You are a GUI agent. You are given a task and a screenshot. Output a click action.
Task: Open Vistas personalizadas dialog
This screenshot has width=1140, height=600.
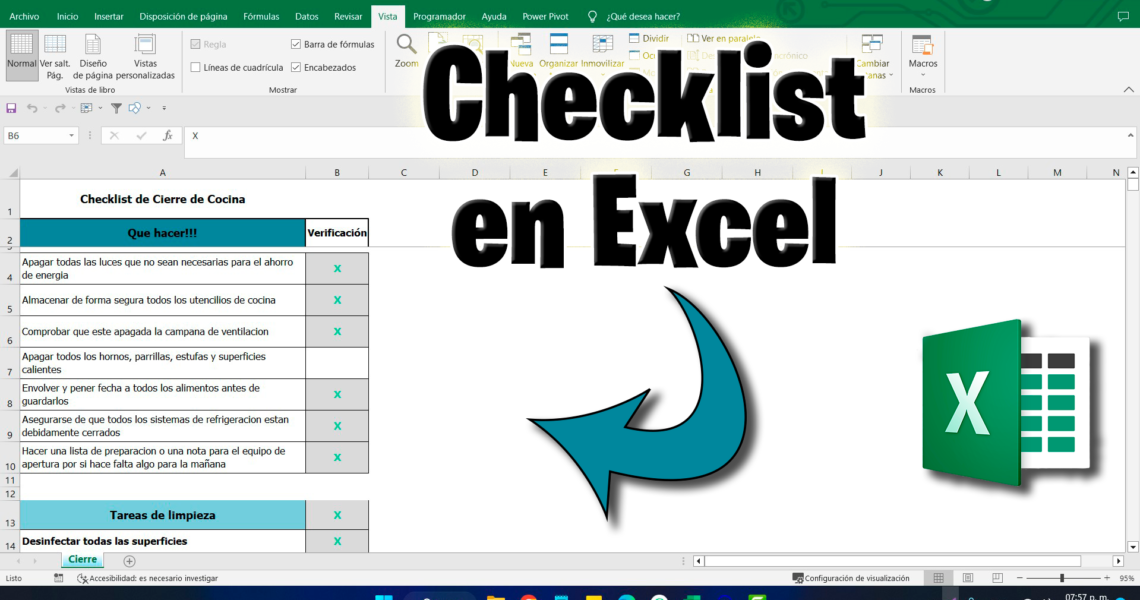[145, 55]
